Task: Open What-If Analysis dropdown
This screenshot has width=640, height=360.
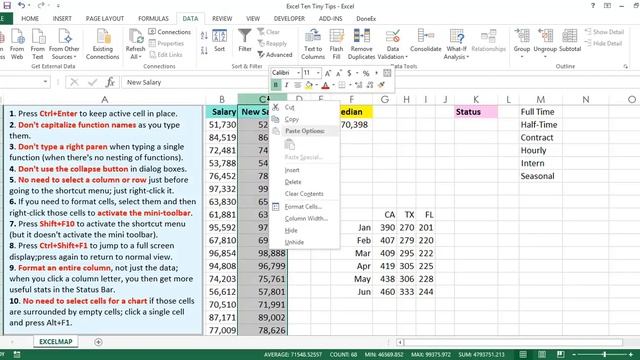Action: (x=456, y=53)
